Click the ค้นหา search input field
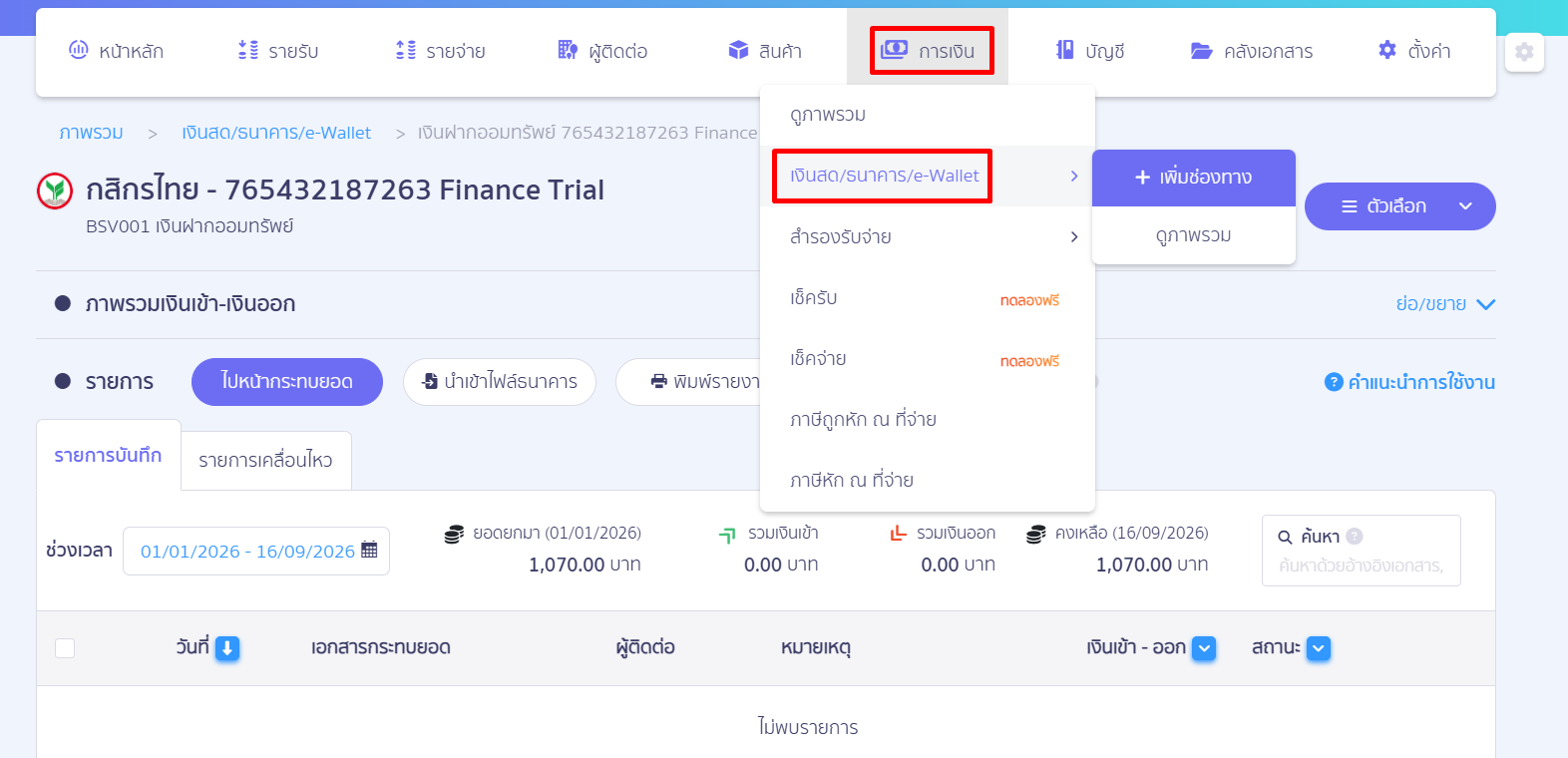Screen dimensions: 1568x758 [1362, 566]
